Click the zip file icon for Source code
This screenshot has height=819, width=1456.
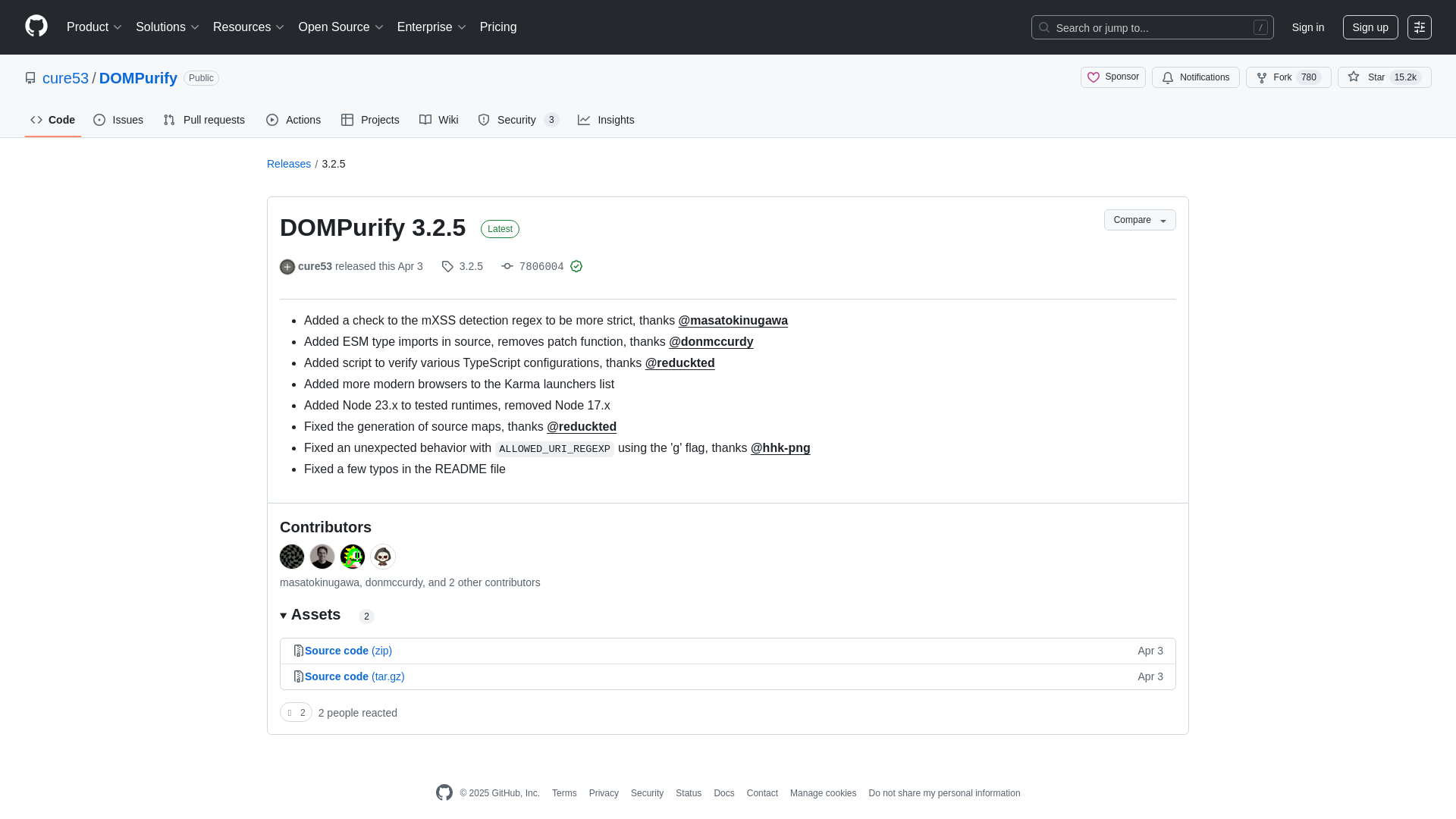[299, 651]
